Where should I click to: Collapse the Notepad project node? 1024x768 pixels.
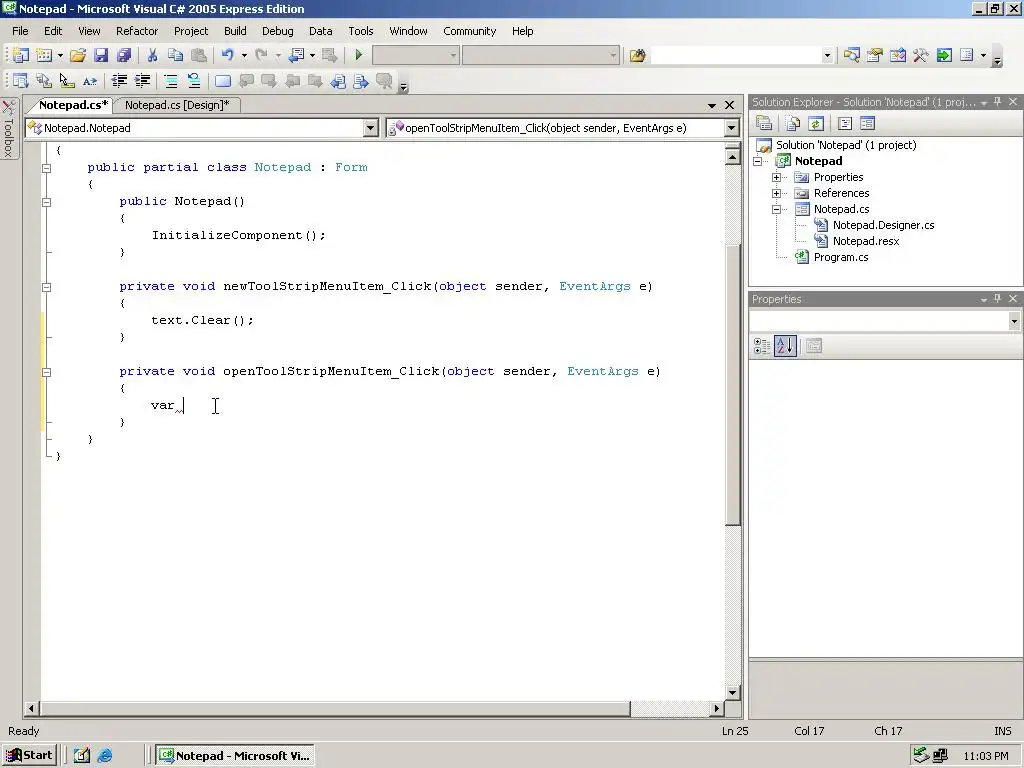click(758, 161)
